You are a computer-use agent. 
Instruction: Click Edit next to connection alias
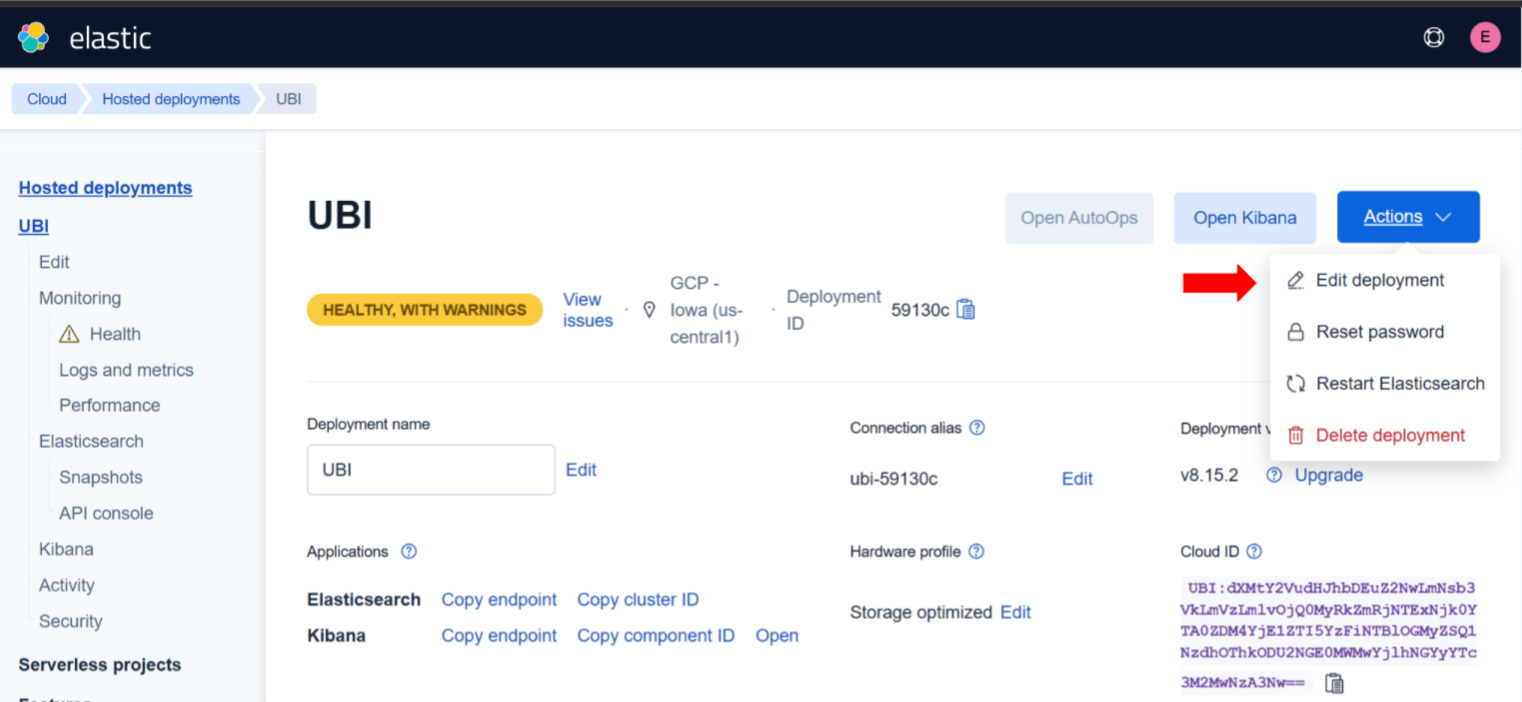(x=1077, y=479)
